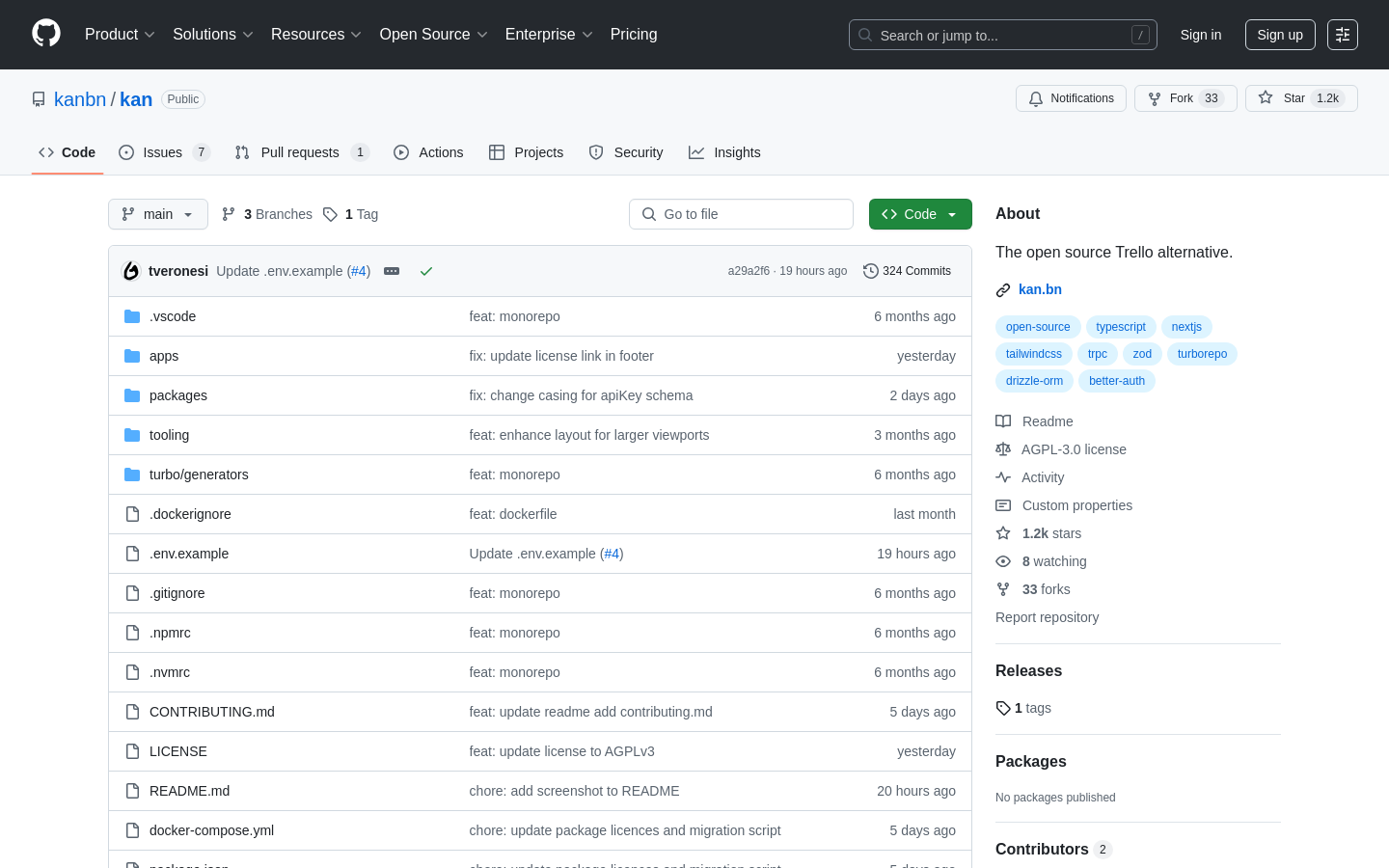View 8 watching users

pos(1042,561)
